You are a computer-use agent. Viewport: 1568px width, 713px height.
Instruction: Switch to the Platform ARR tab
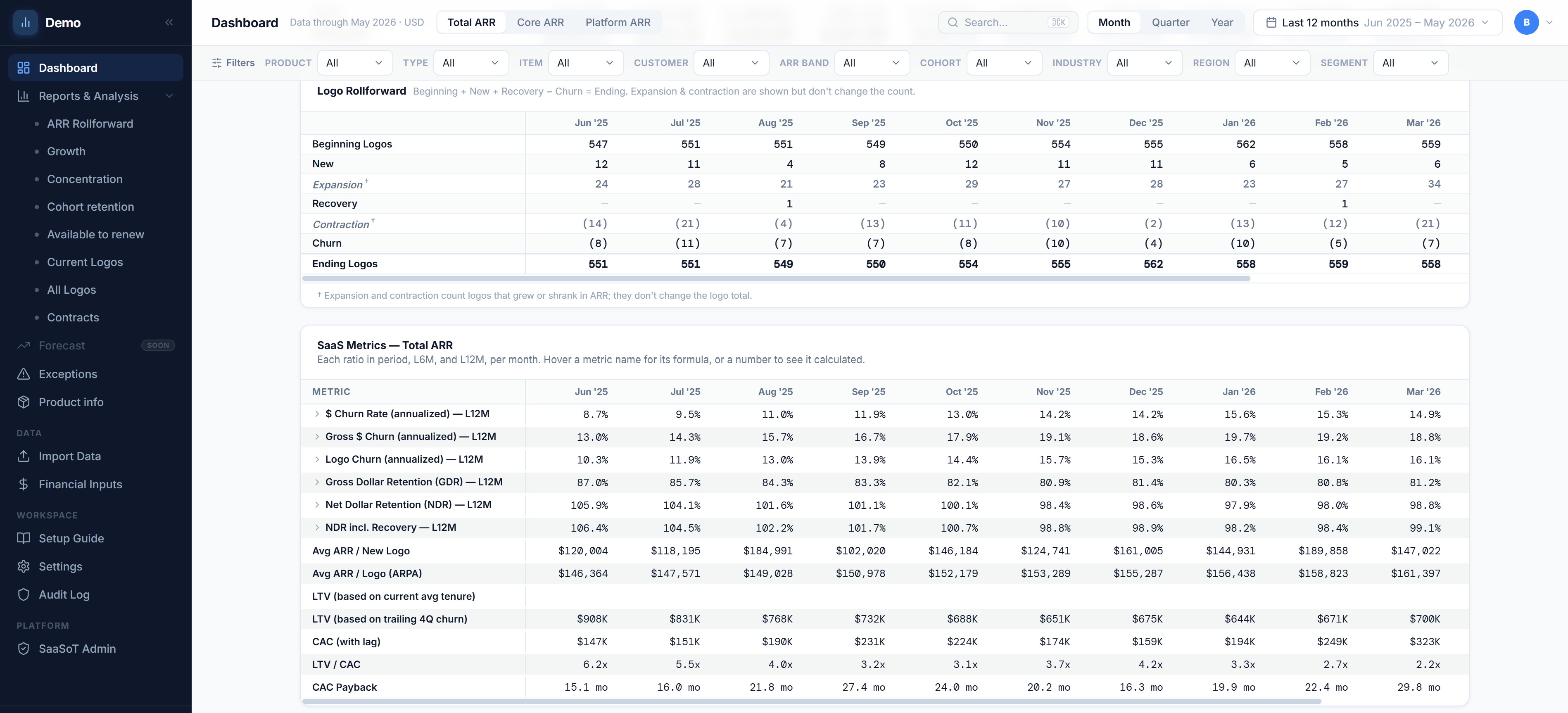(618, 23)
